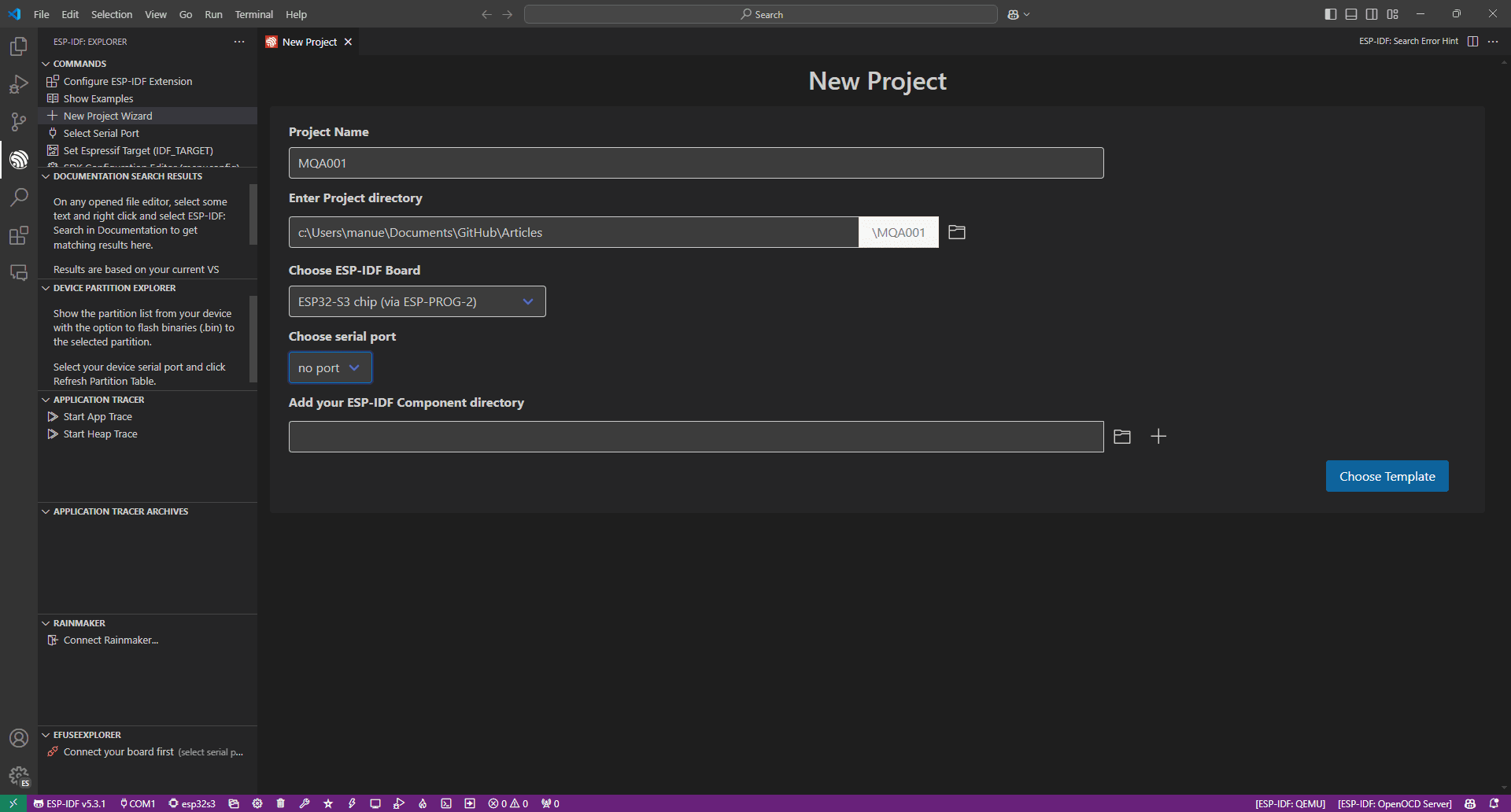The image size is (1511, 812).
Task: Open Source Control view
Action: point(19,122)
